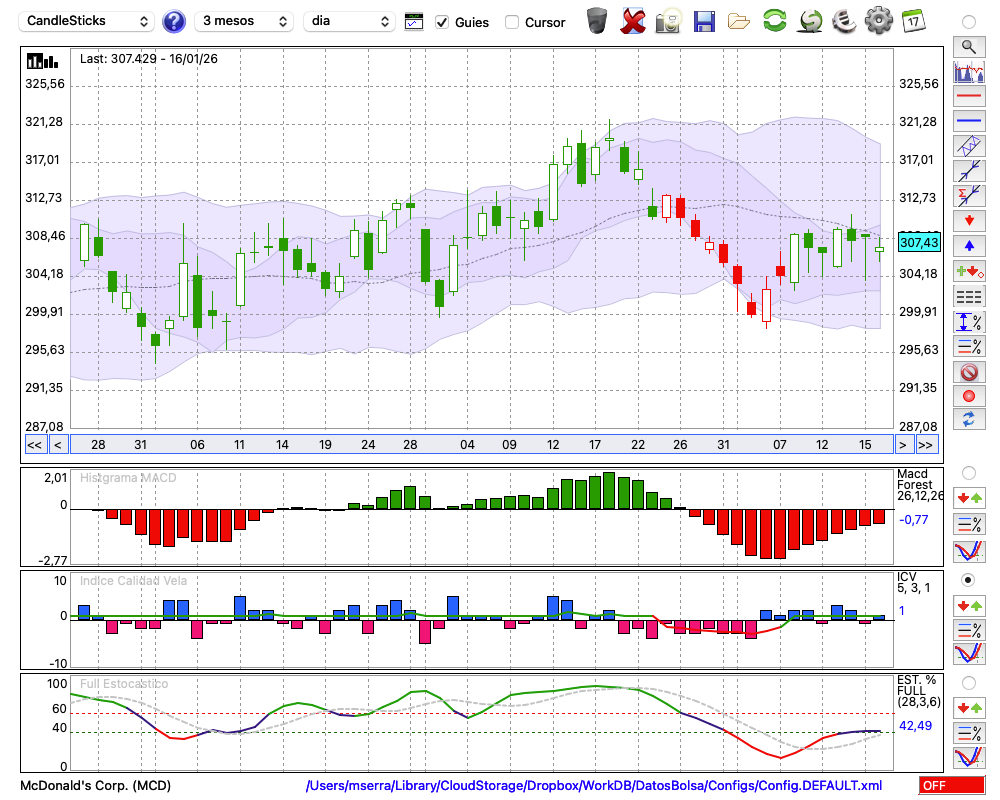Click the McDonald's Corp. (MCD) label

(96, 785)
